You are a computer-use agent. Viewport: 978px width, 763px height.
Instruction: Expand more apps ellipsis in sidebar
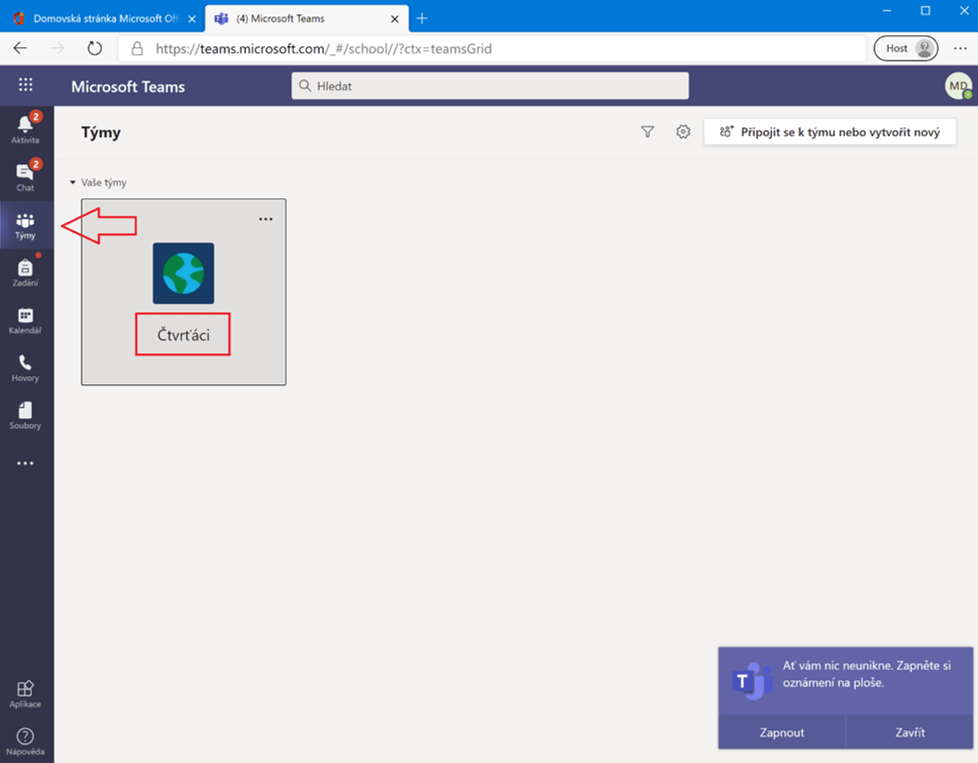(x=26, y=463)
